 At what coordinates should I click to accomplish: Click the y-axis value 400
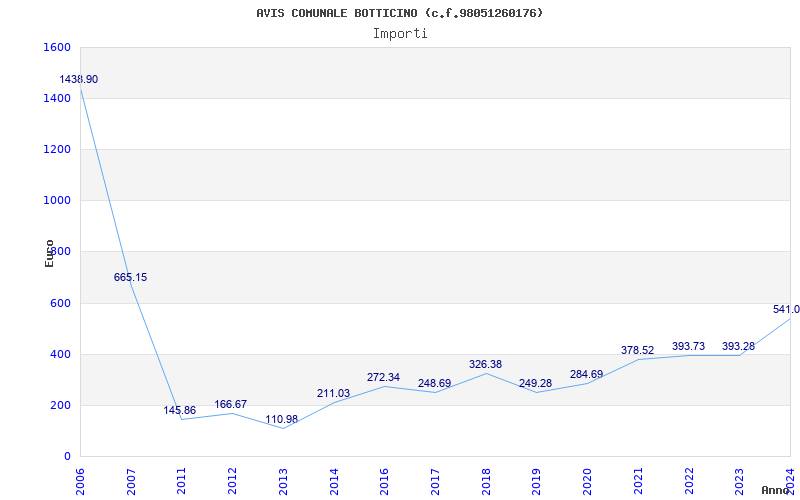[61, 354]
